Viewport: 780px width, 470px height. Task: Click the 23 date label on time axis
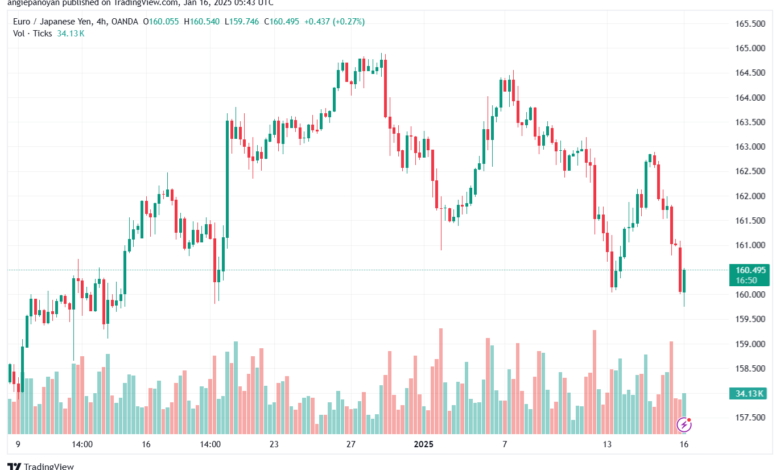coord(274,444)
